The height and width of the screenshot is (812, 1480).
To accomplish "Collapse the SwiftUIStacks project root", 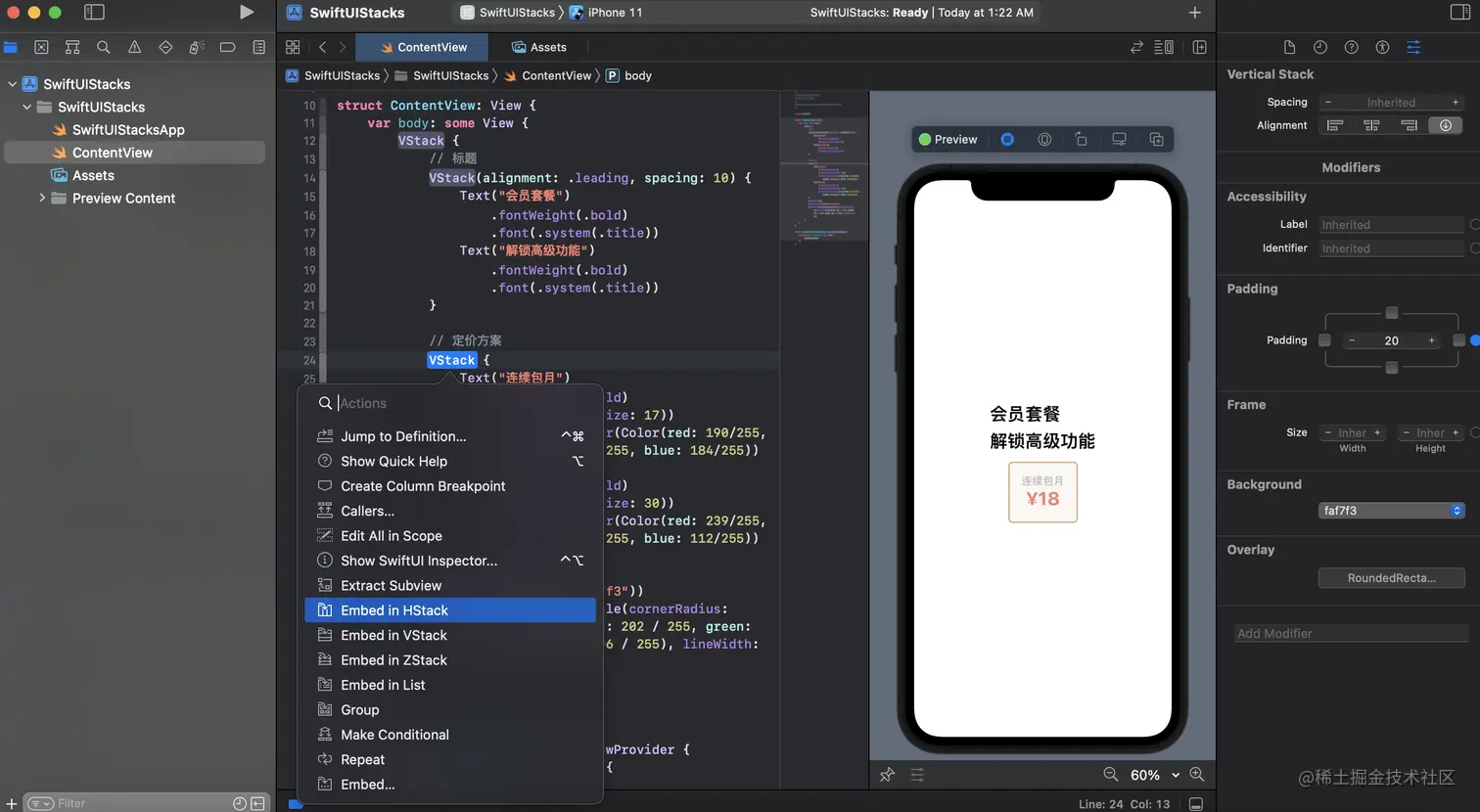I will (x=12, y=84).
